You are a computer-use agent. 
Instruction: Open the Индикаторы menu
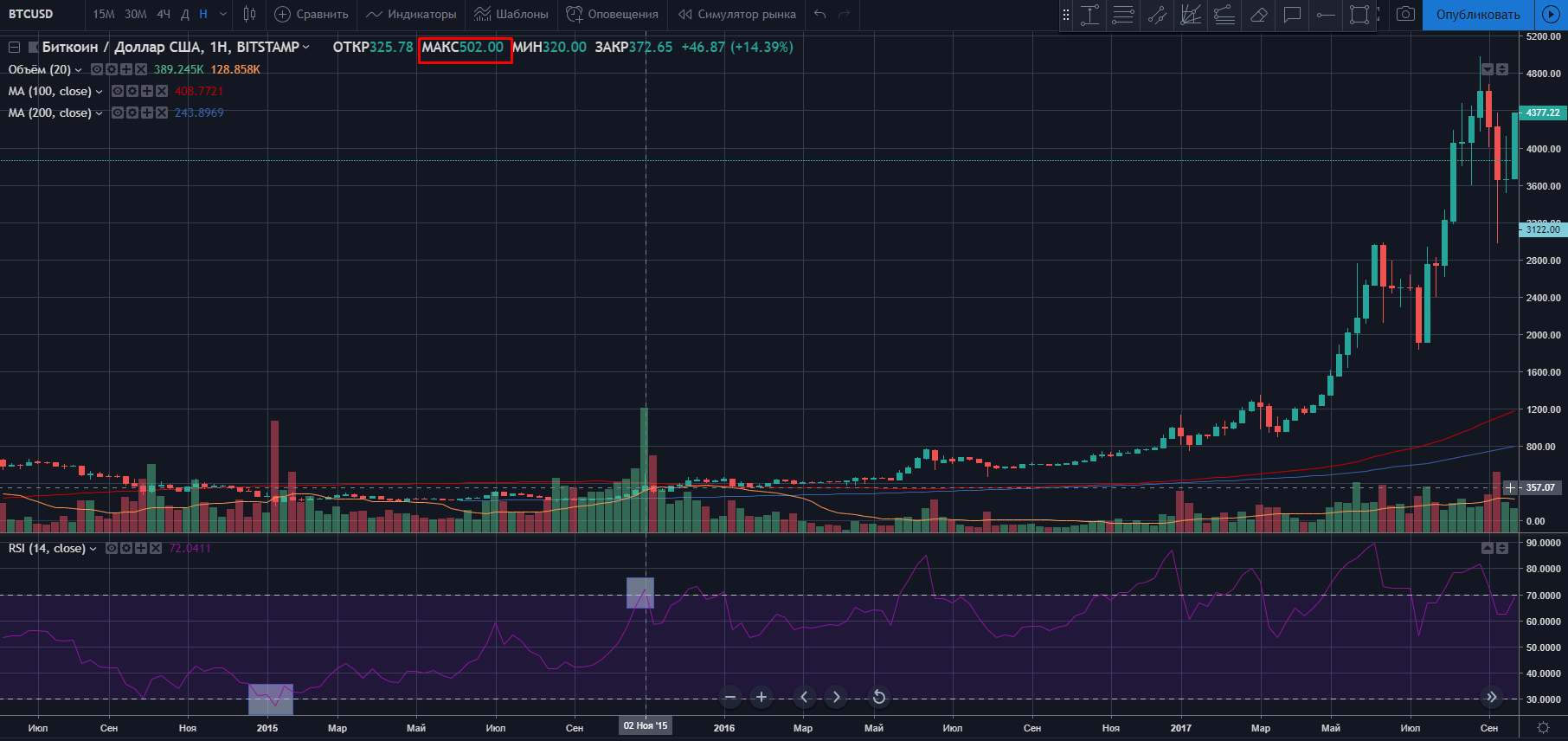coord(411,14)
